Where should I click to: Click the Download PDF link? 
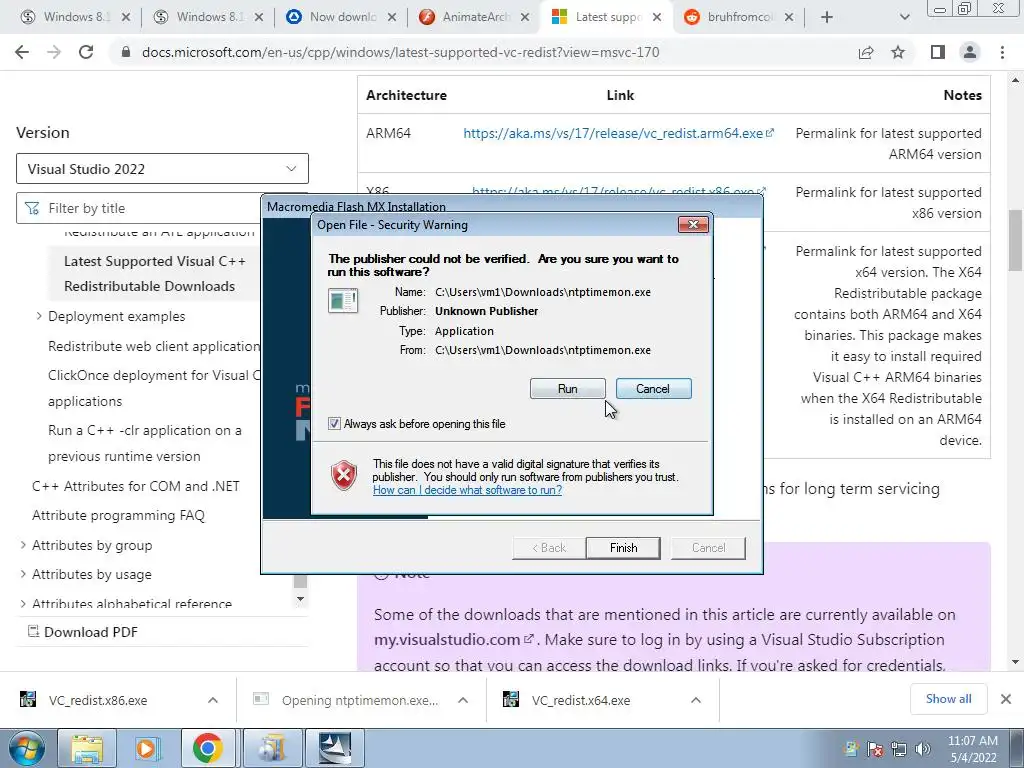[83, 632]
